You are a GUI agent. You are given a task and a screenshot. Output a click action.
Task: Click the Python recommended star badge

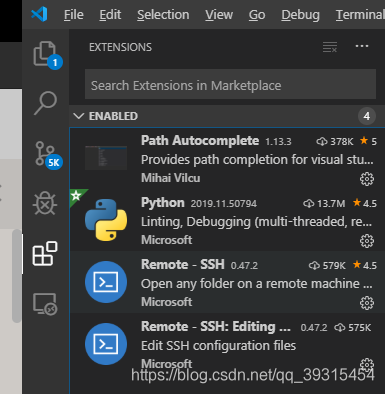pyautogui.click(x=76, y=195)
